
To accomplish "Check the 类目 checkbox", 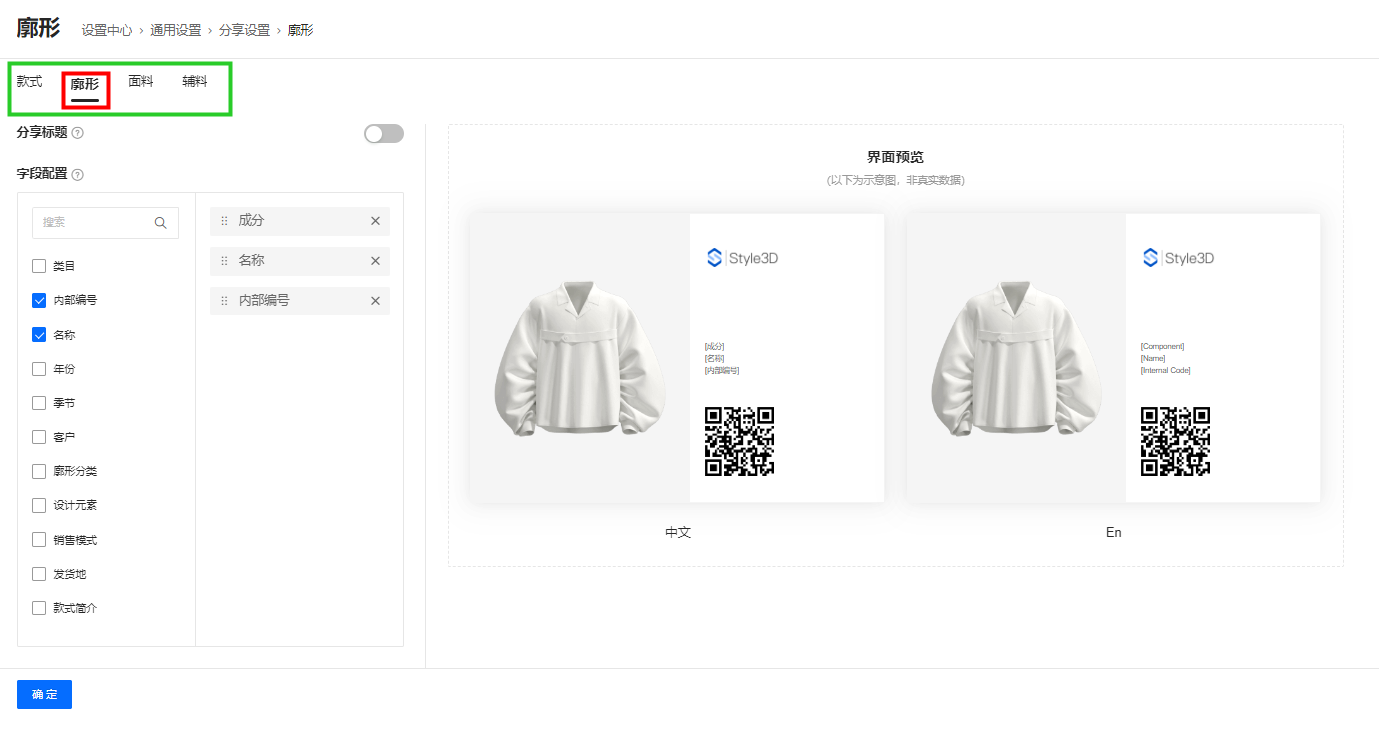I will click(x=39, y=266).
